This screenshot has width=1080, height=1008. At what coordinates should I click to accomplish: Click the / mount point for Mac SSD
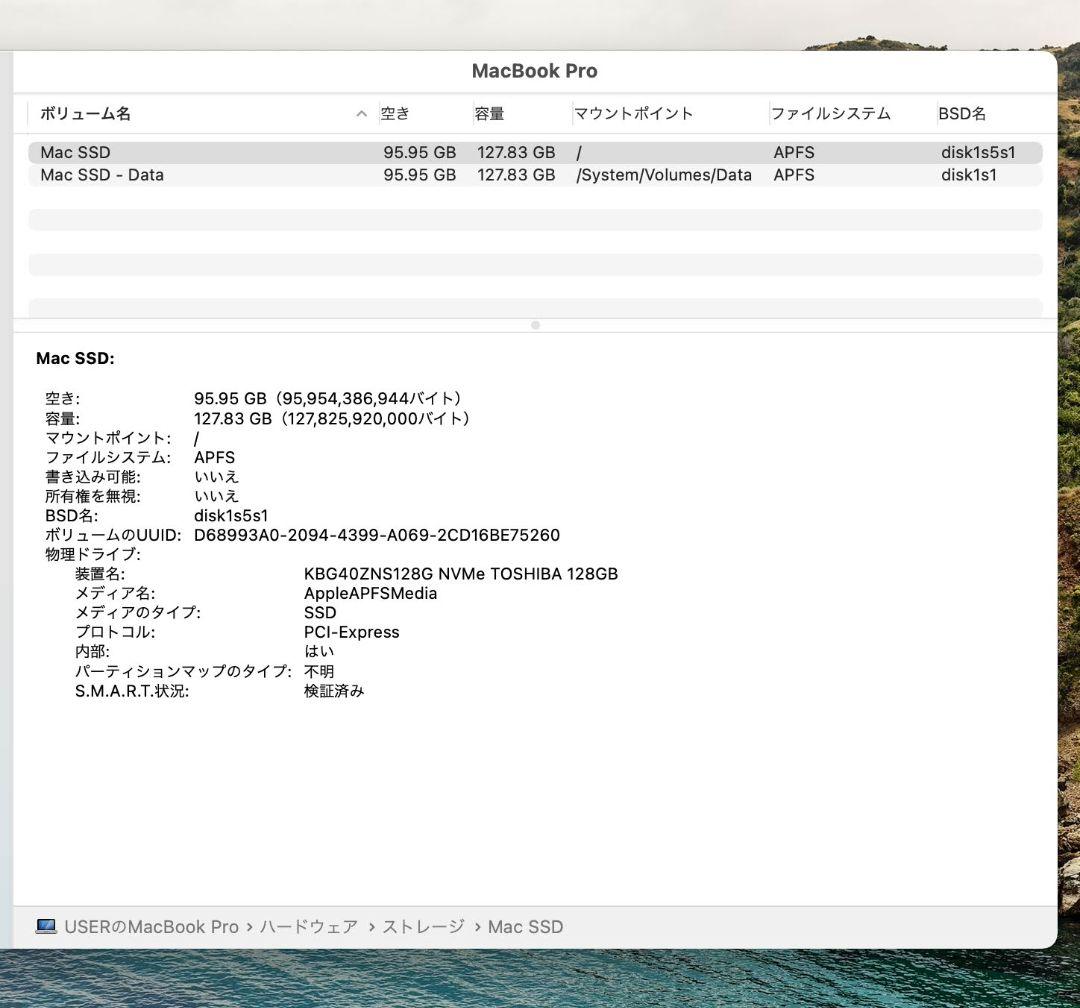(577, 152)
